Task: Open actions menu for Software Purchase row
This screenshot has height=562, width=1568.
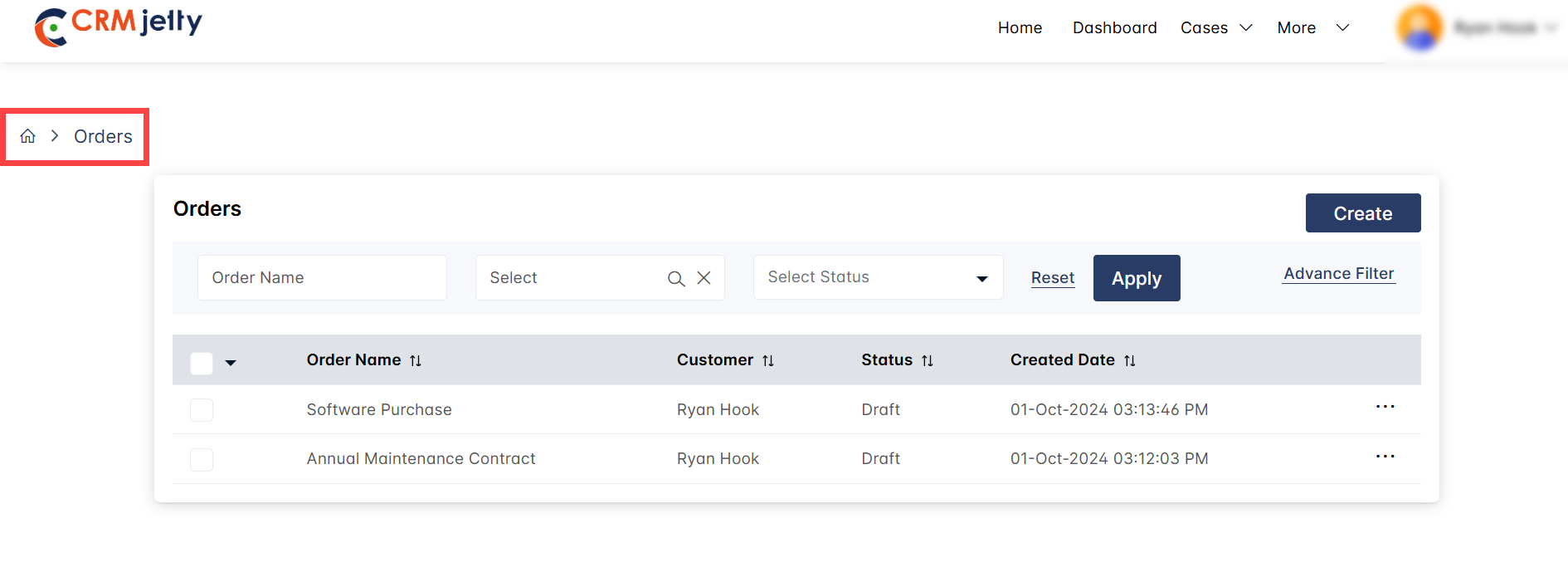Action: point(1385,407)
